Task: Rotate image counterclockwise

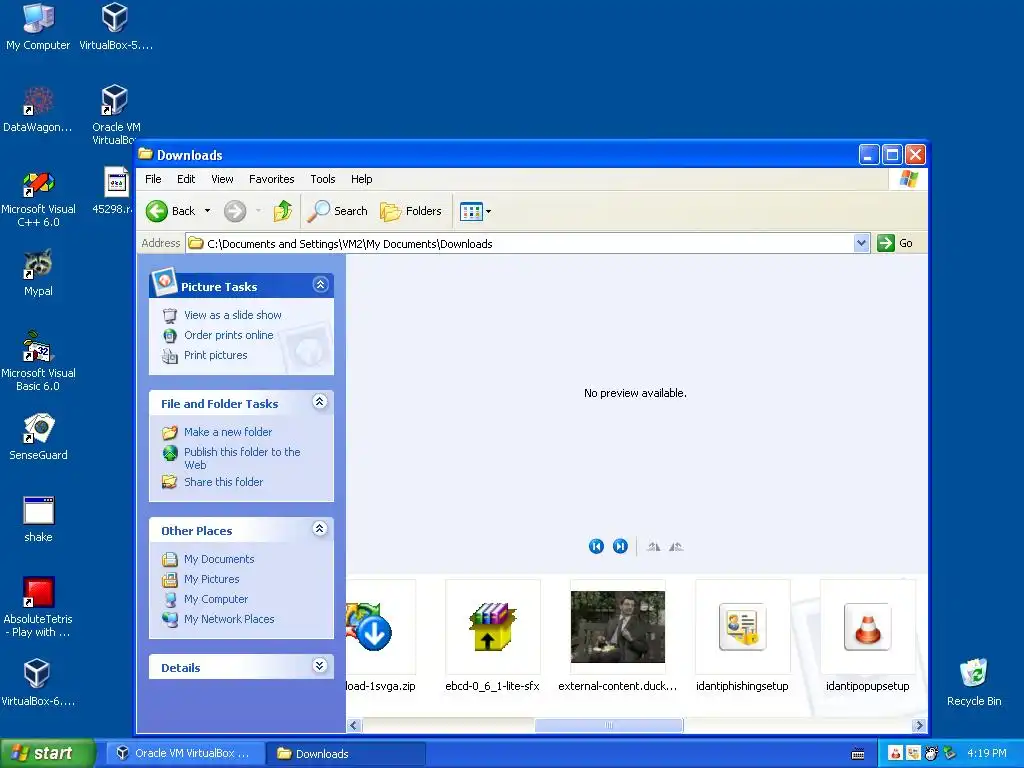Action: [x=676, y=547]
